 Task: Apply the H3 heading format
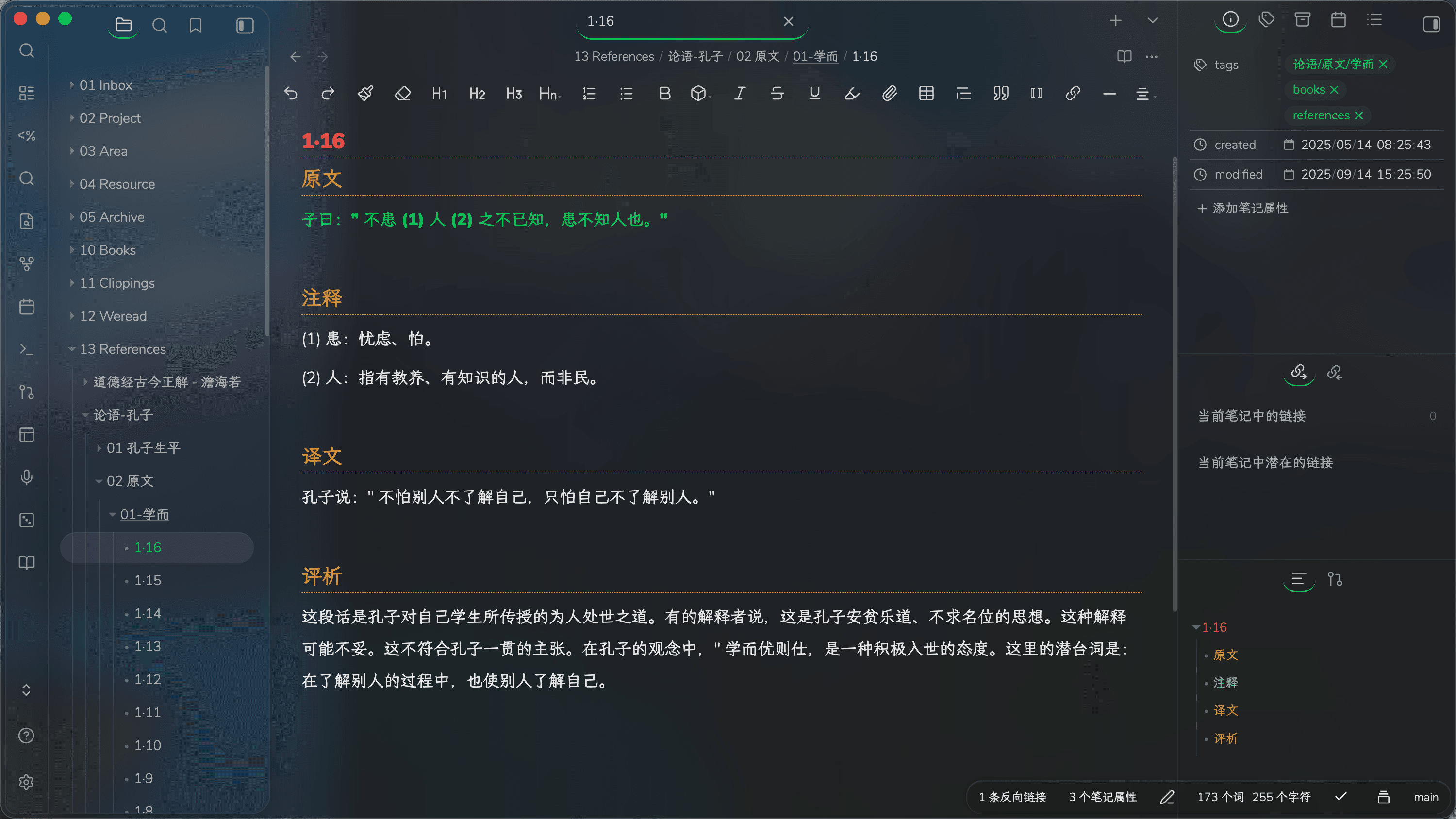pyautogui.click(x=514, y=93)
